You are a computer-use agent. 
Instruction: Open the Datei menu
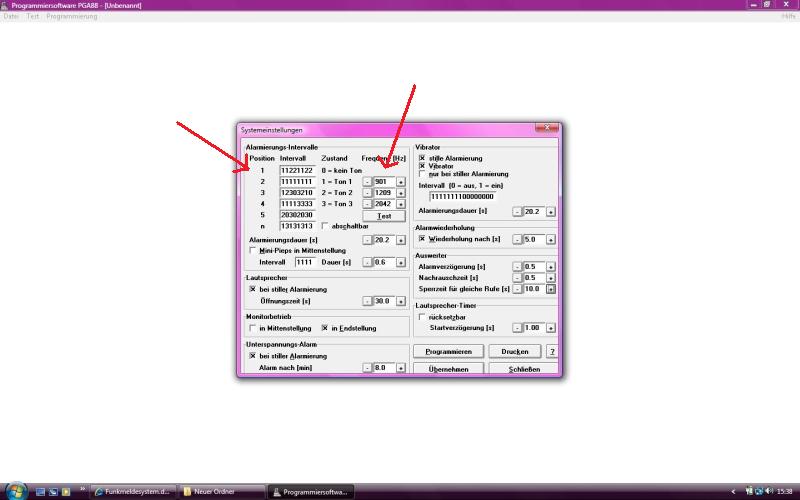pyautogui.click(x=12, y=17)
